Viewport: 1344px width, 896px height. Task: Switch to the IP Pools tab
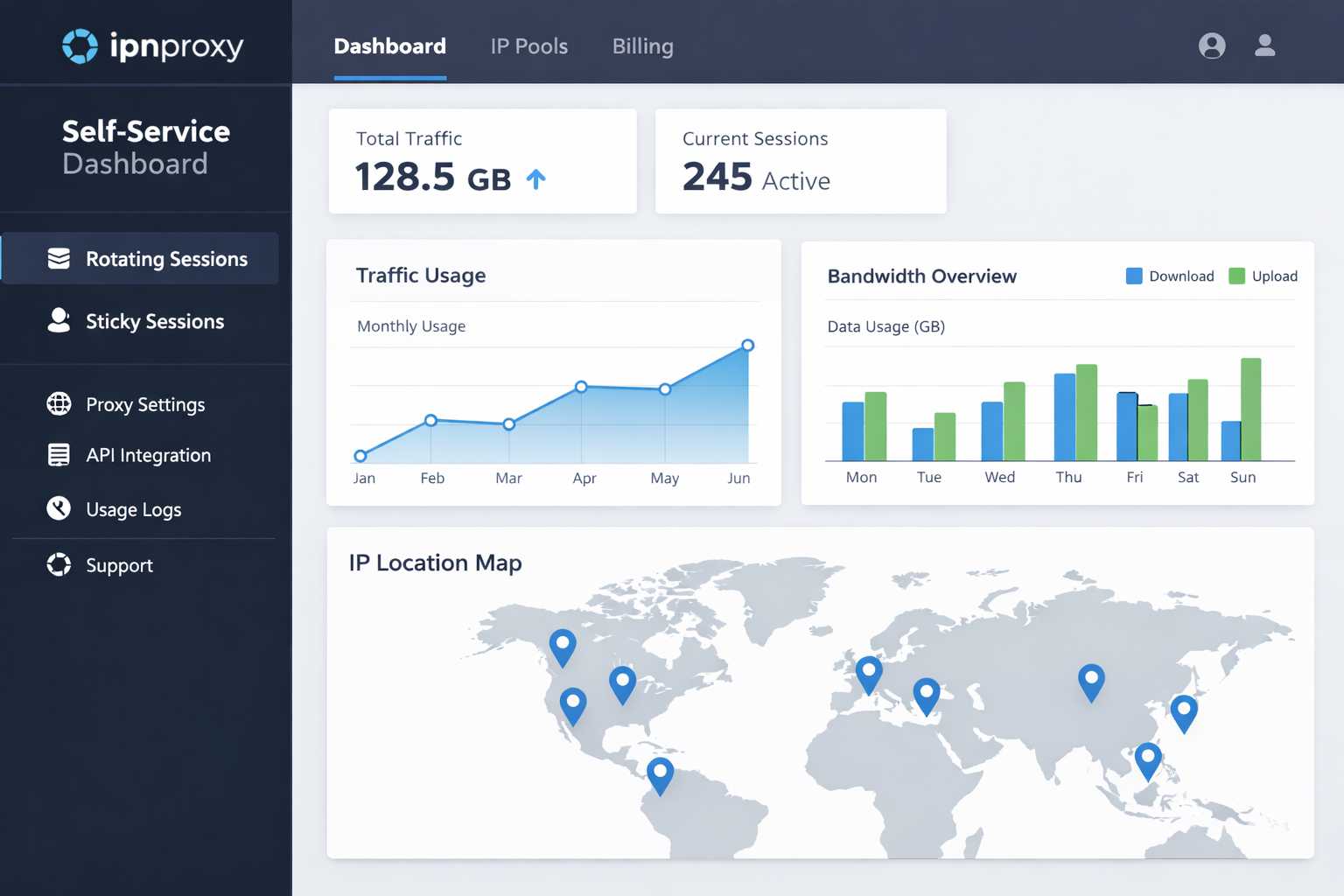point(529,46)
